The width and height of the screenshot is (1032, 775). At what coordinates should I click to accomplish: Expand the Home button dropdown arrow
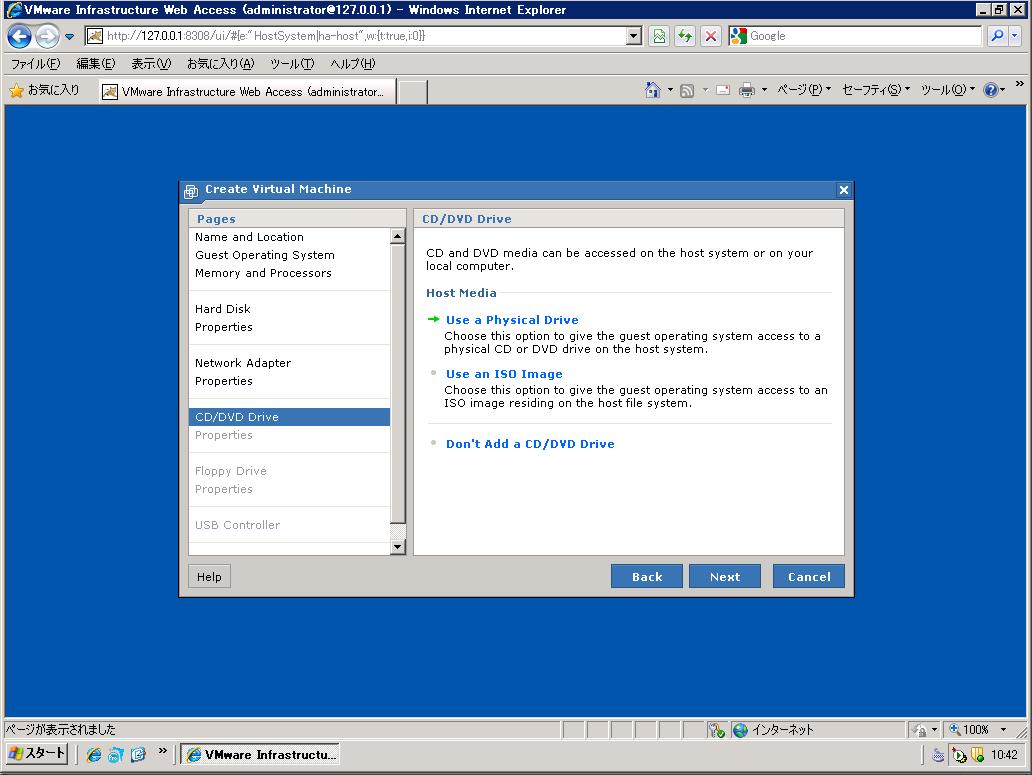[670, 90]
